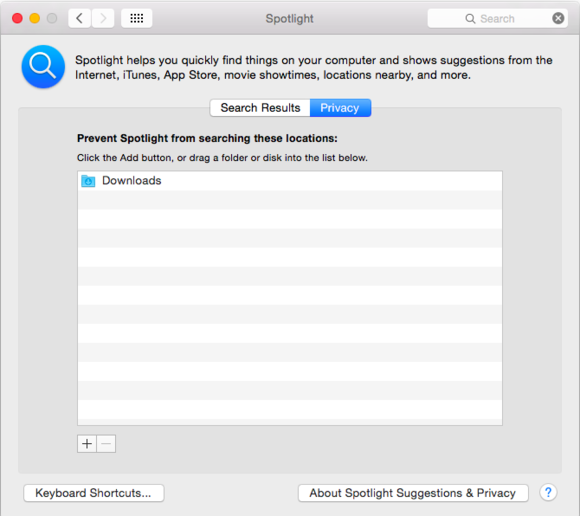The height and width of the screenshot is (516, 580).
Task: Select the Privacy tab
Action: [x=340, y=108]
